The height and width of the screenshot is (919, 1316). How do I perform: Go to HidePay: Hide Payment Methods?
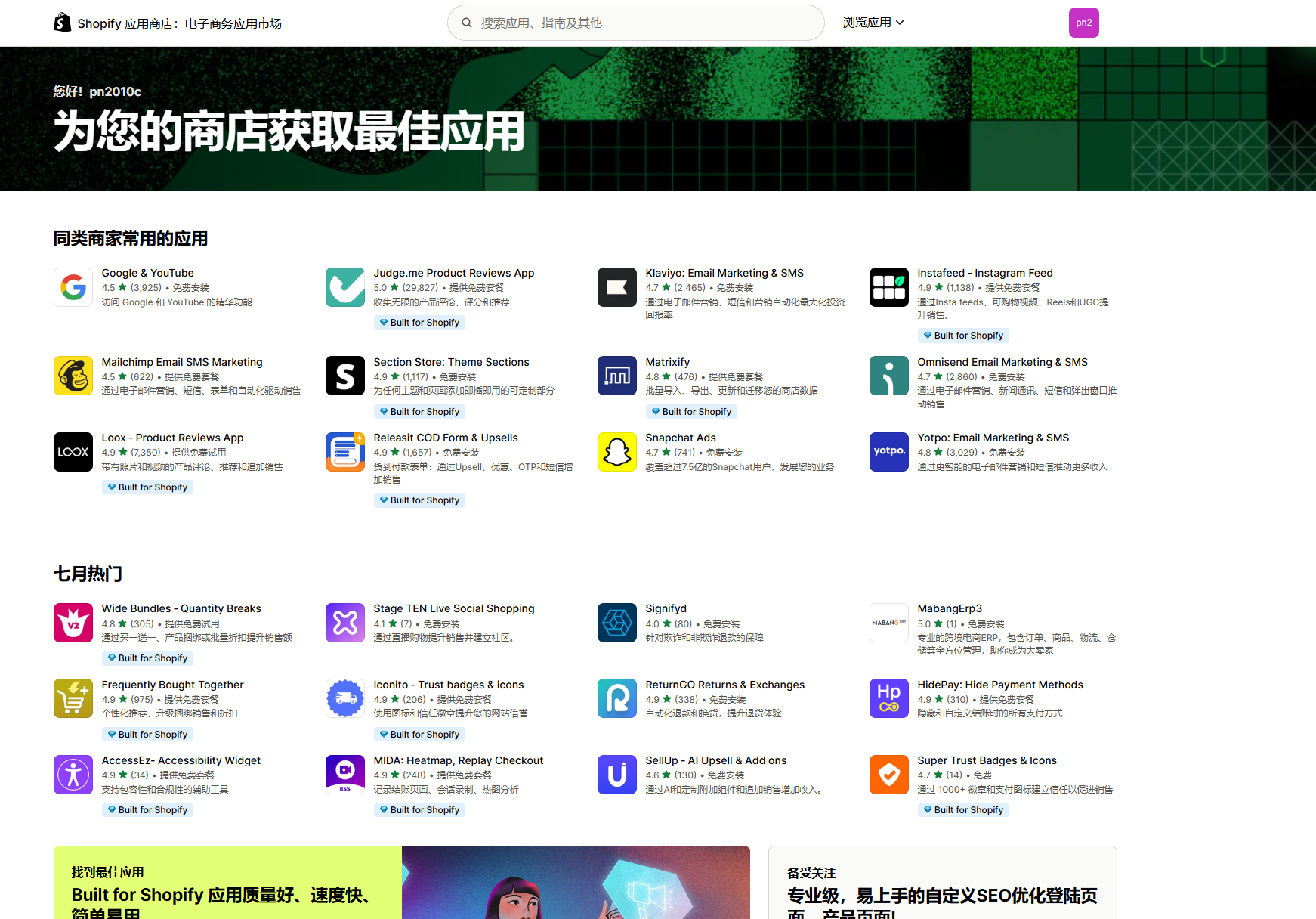click(x=1000, y=685)
